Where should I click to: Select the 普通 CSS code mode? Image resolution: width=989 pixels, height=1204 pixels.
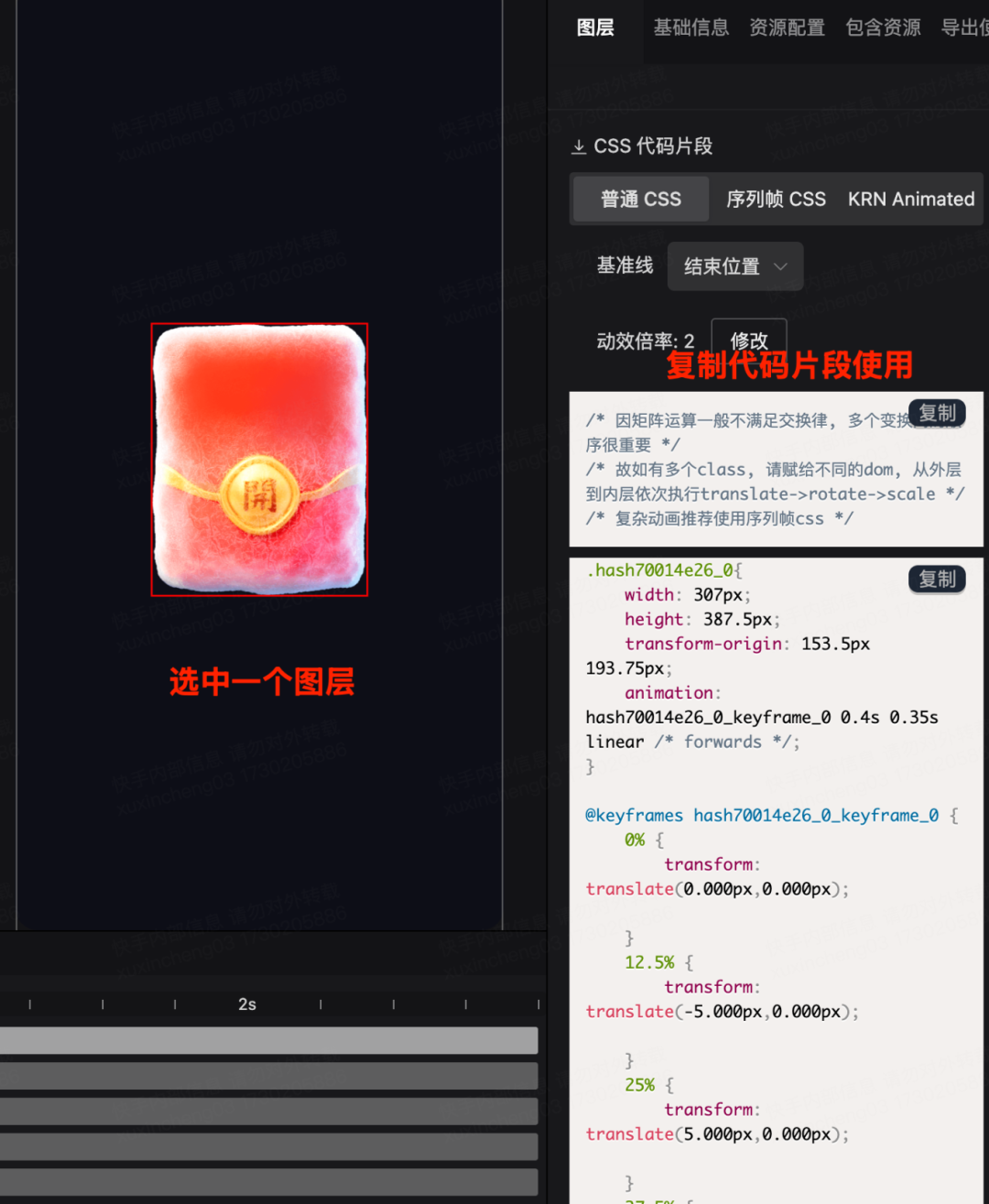pyautogui.click(x=641, y=199)
